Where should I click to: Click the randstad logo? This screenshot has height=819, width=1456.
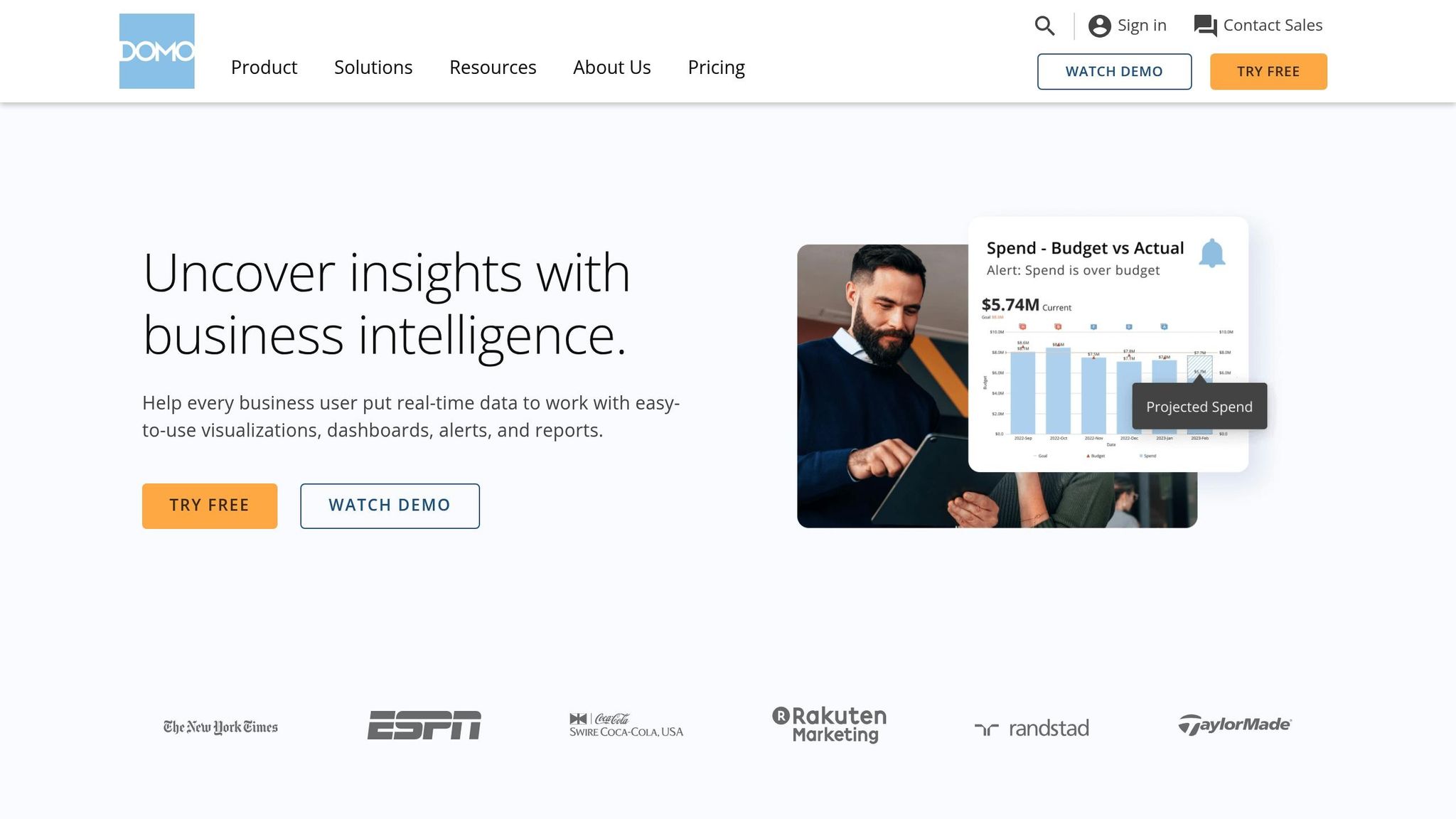click(x=1032, y=728)
